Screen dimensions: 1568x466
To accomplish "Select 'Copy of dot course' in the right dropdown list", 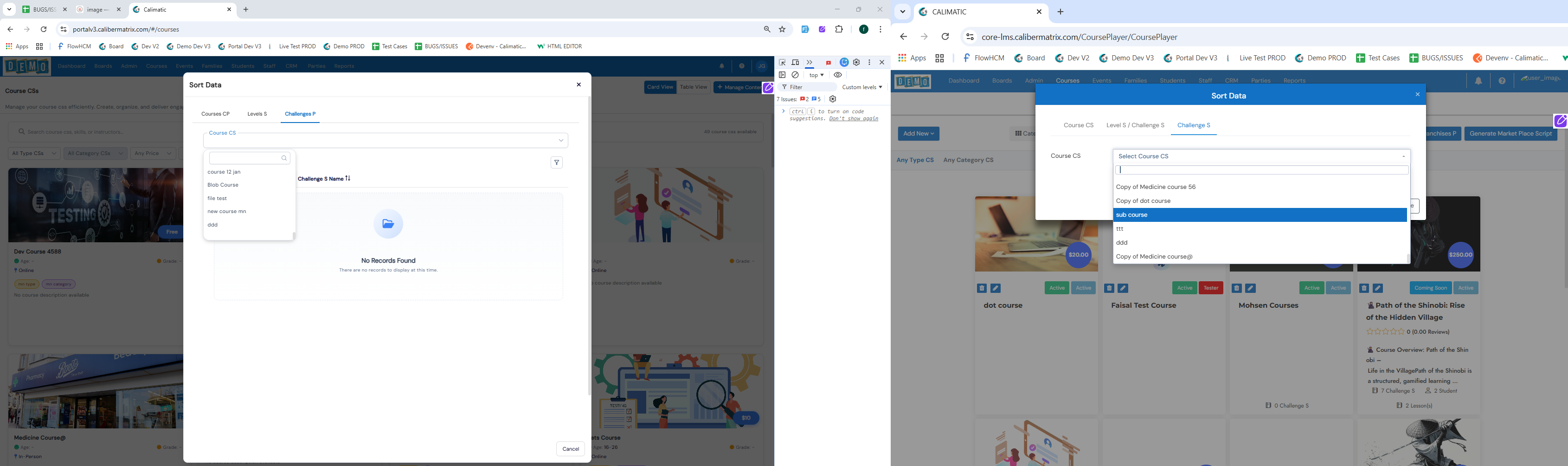I will [1260, 201].
